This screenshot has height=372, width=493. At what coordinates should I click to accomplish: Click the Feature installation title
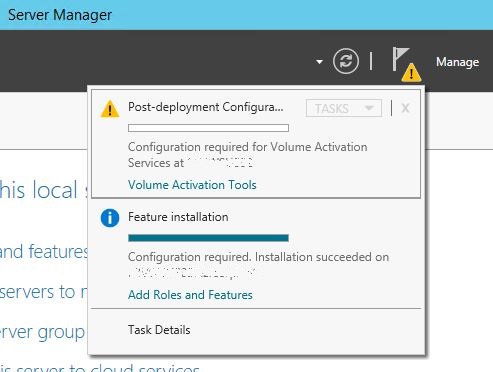178,217
